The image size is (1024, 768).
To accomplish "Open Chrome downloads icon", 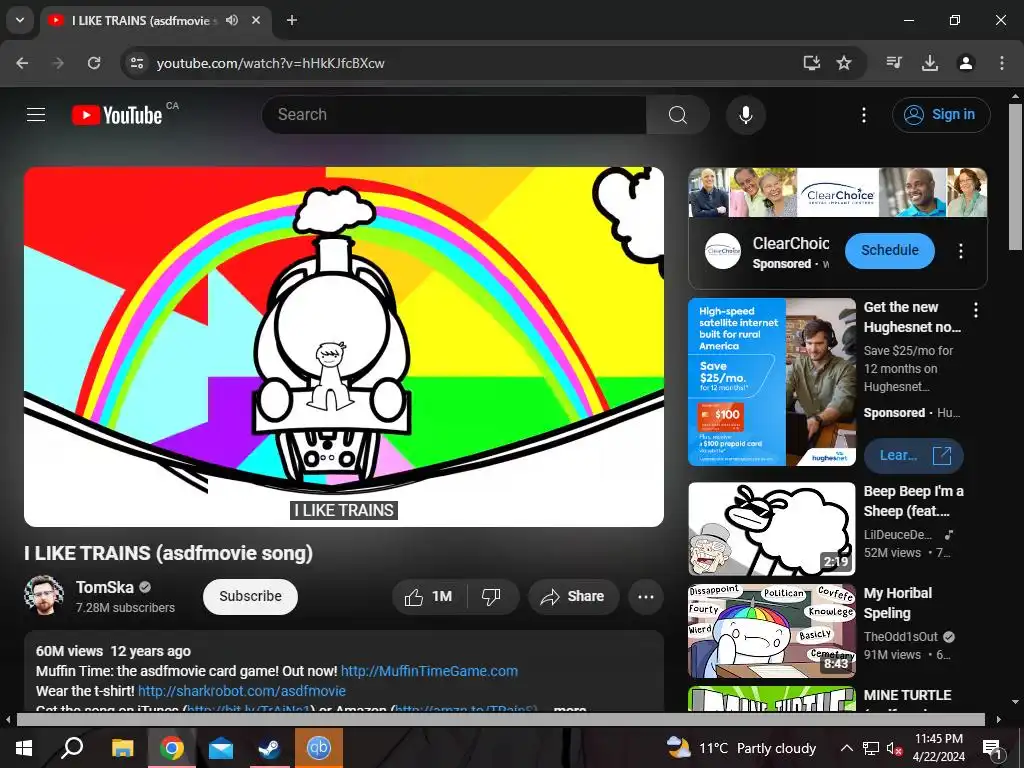I will (930, 63).
